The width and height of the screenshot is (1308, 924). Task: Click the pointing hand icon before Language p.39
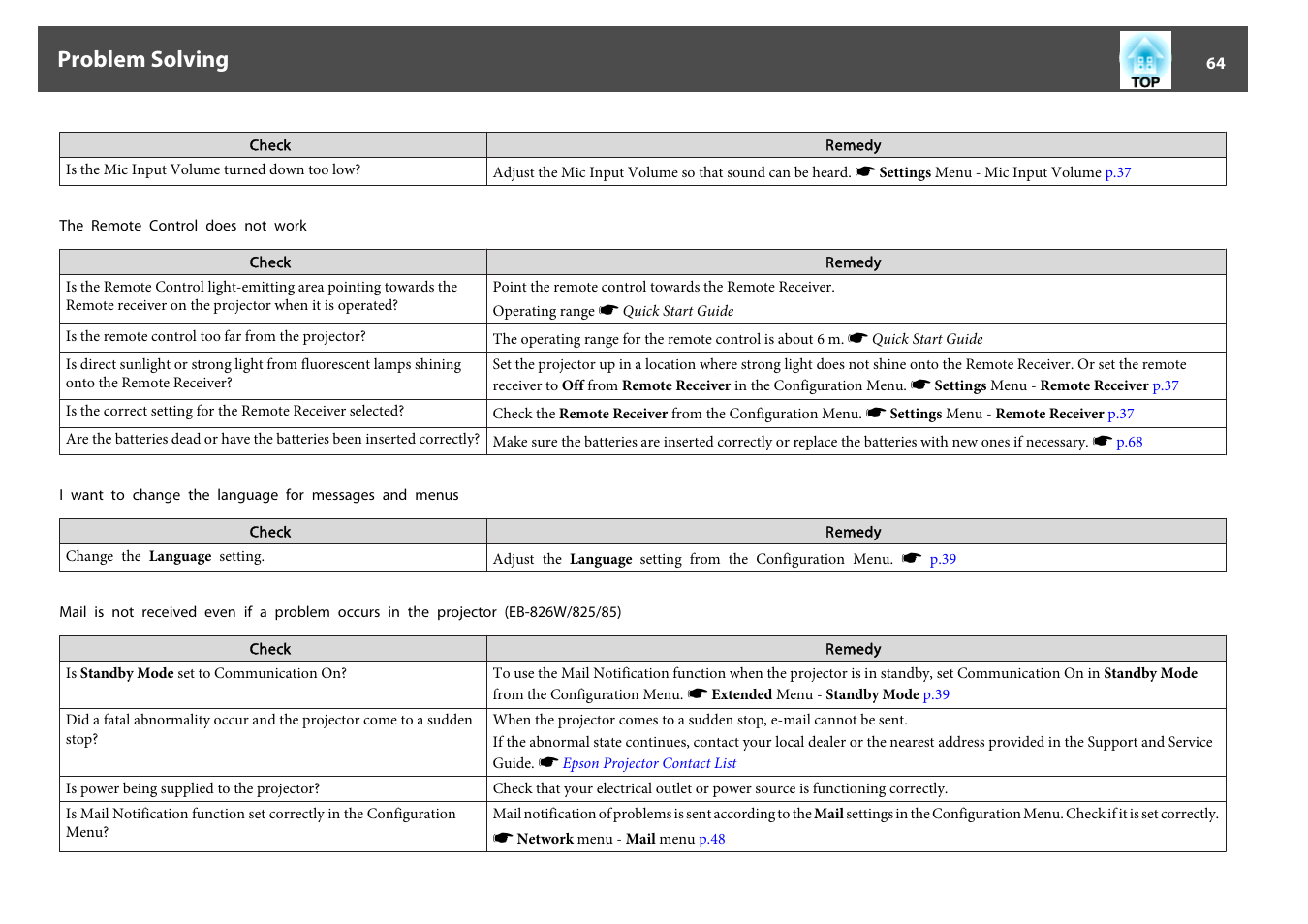(x=912, y=558)
